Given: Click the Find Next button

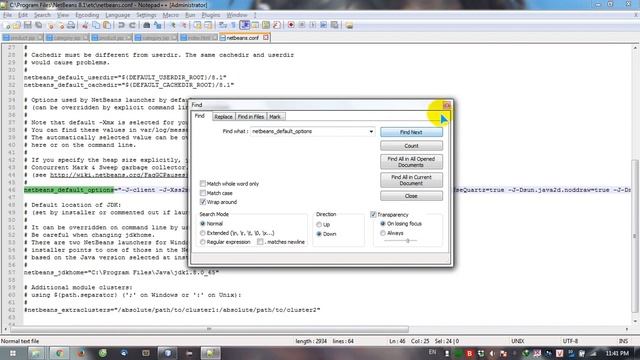Looking at the screenshot, I should (x=411, y=132).
